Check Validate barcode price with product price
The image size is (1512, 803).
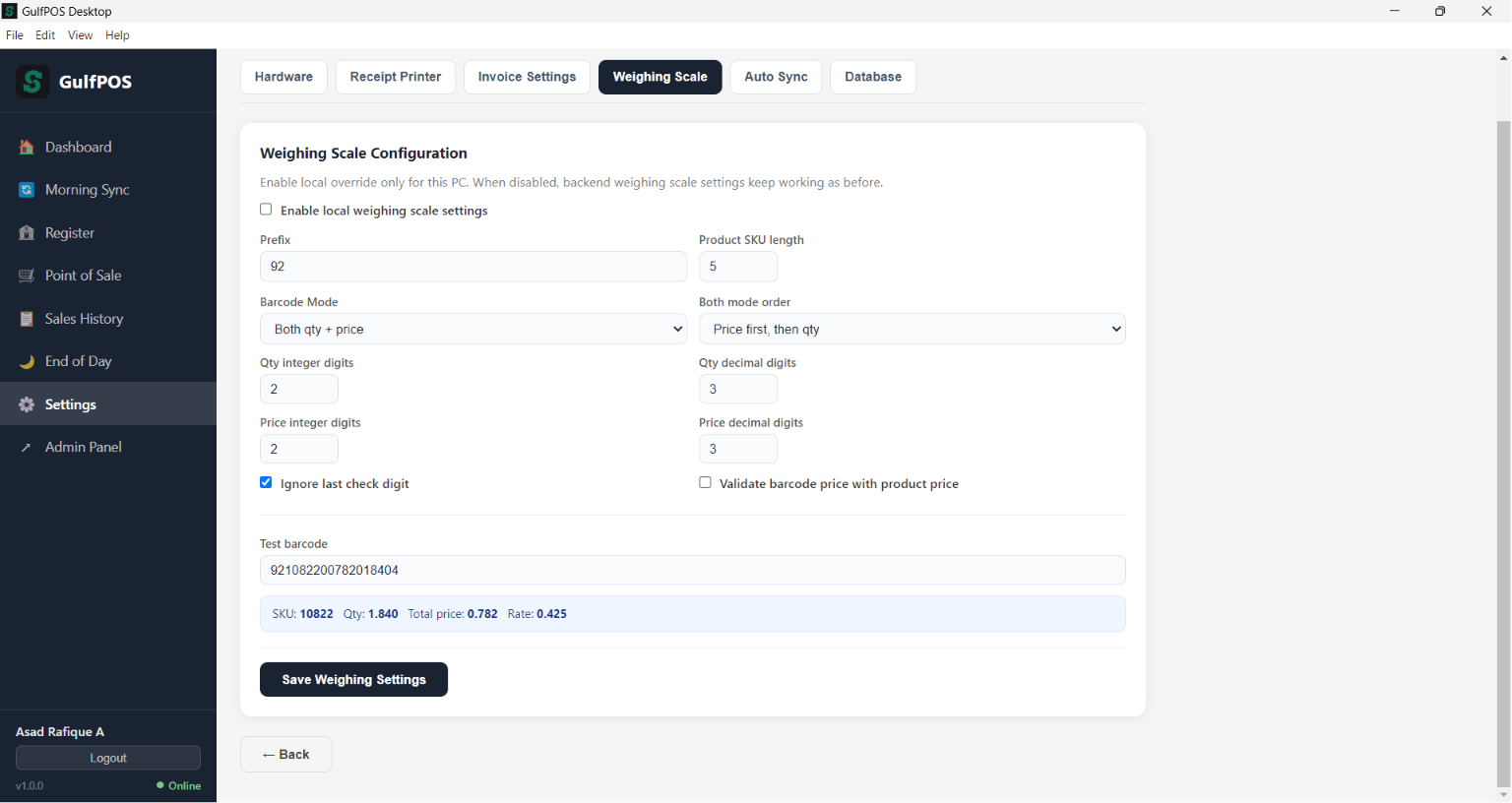click(705, 483)
